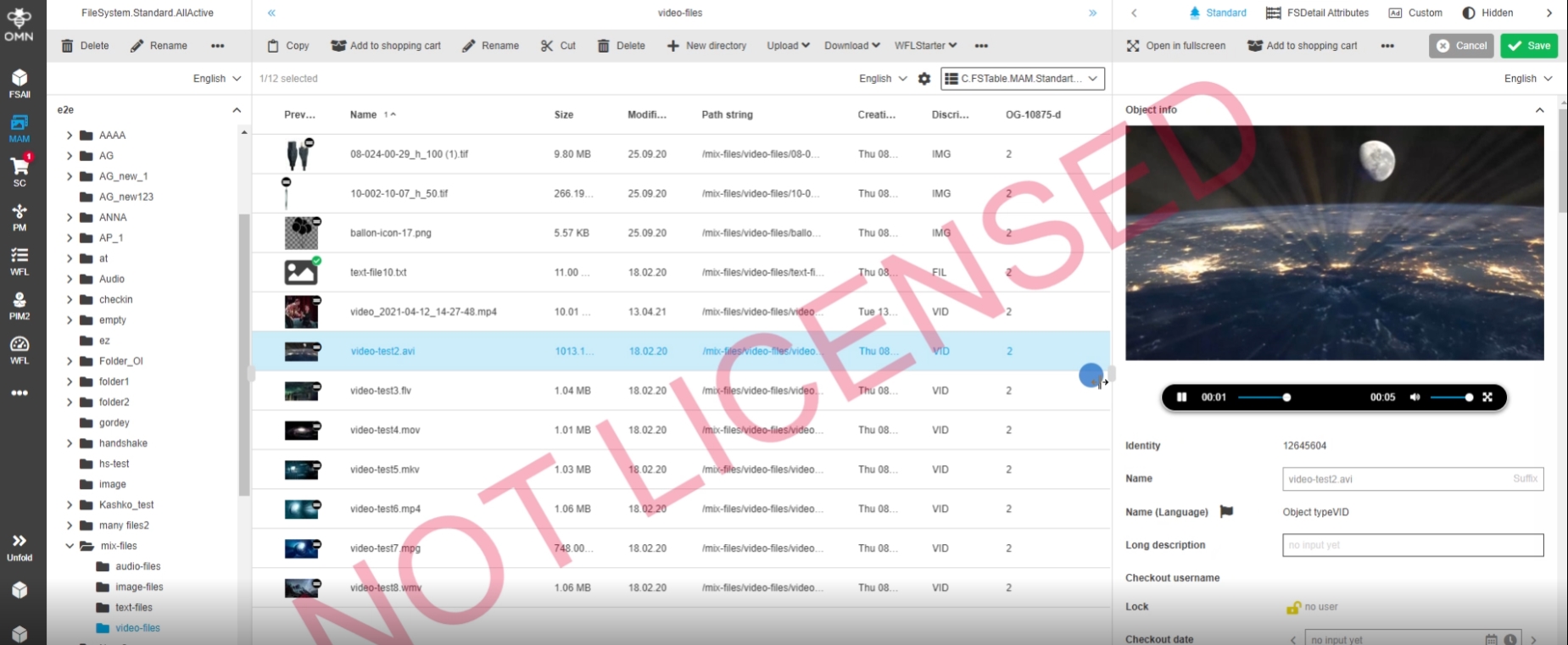Image resolution: width=1568 pixels, height=645 pixels.
Task: Select the video-test3.flv thumbnail
Action: coord(302,391)
